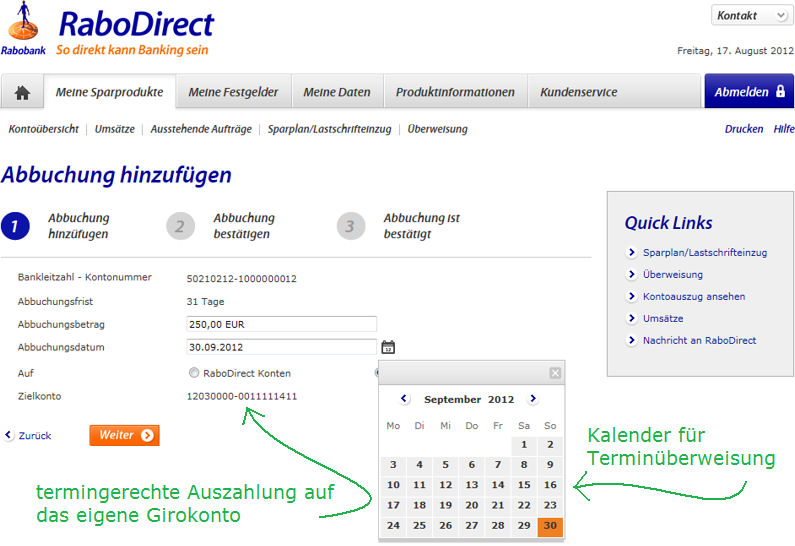Click the Abbuchungsbetrag input field

point(281,324)
